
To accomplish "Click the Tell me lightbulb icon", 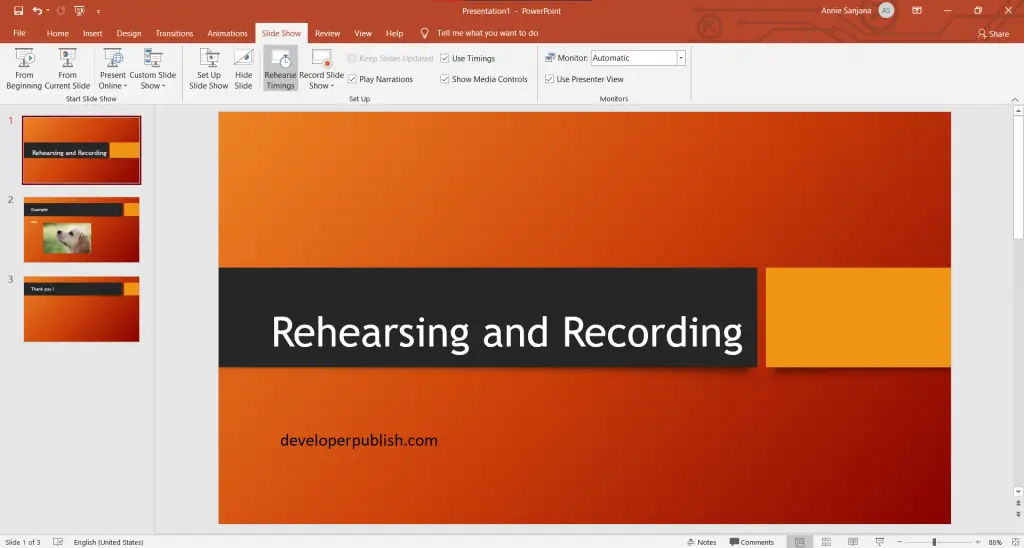I will pyautogui.click(x=424, y=33).
